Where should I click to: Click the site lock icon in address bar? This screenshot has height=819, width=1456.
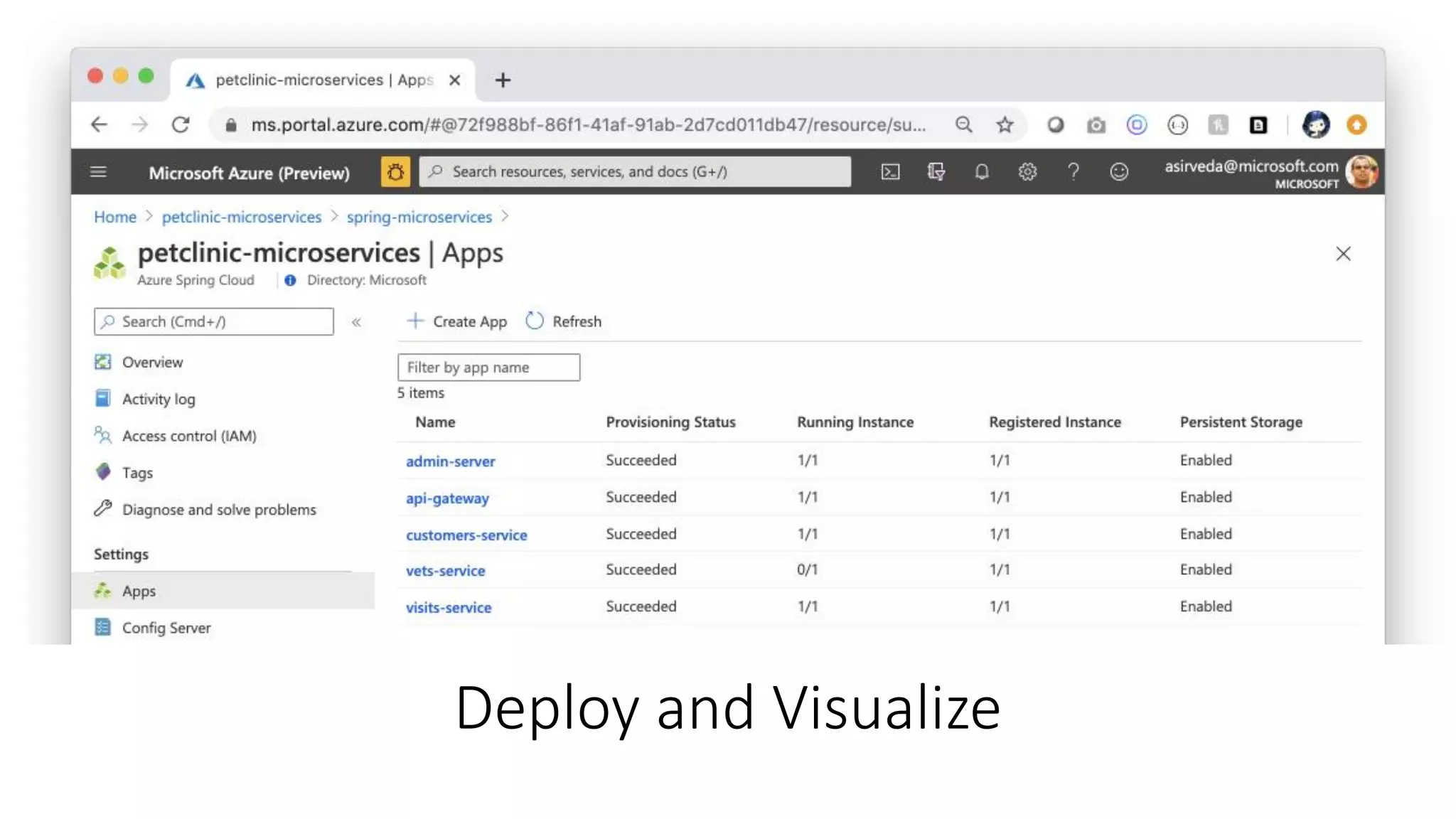[230, 126]
